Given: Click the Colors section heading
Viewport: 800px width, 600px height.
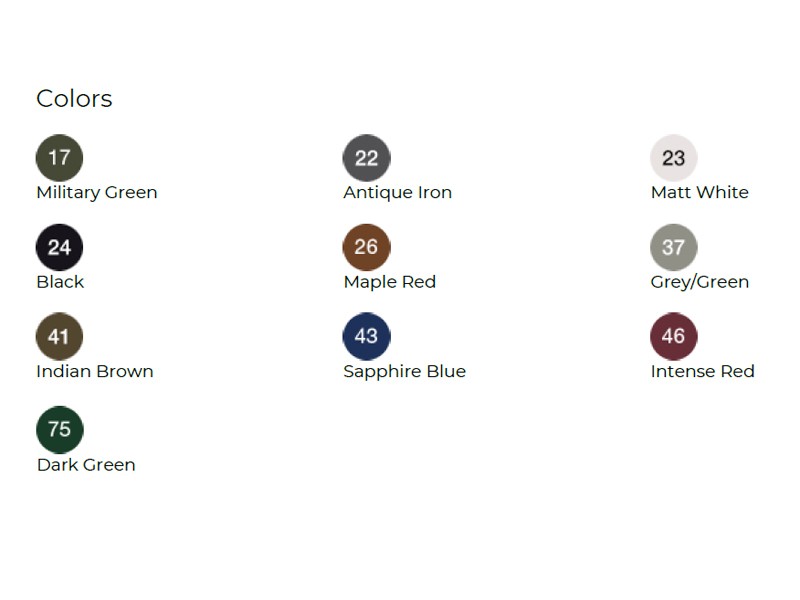Looking at the screenshot, I should coord(74,99).
